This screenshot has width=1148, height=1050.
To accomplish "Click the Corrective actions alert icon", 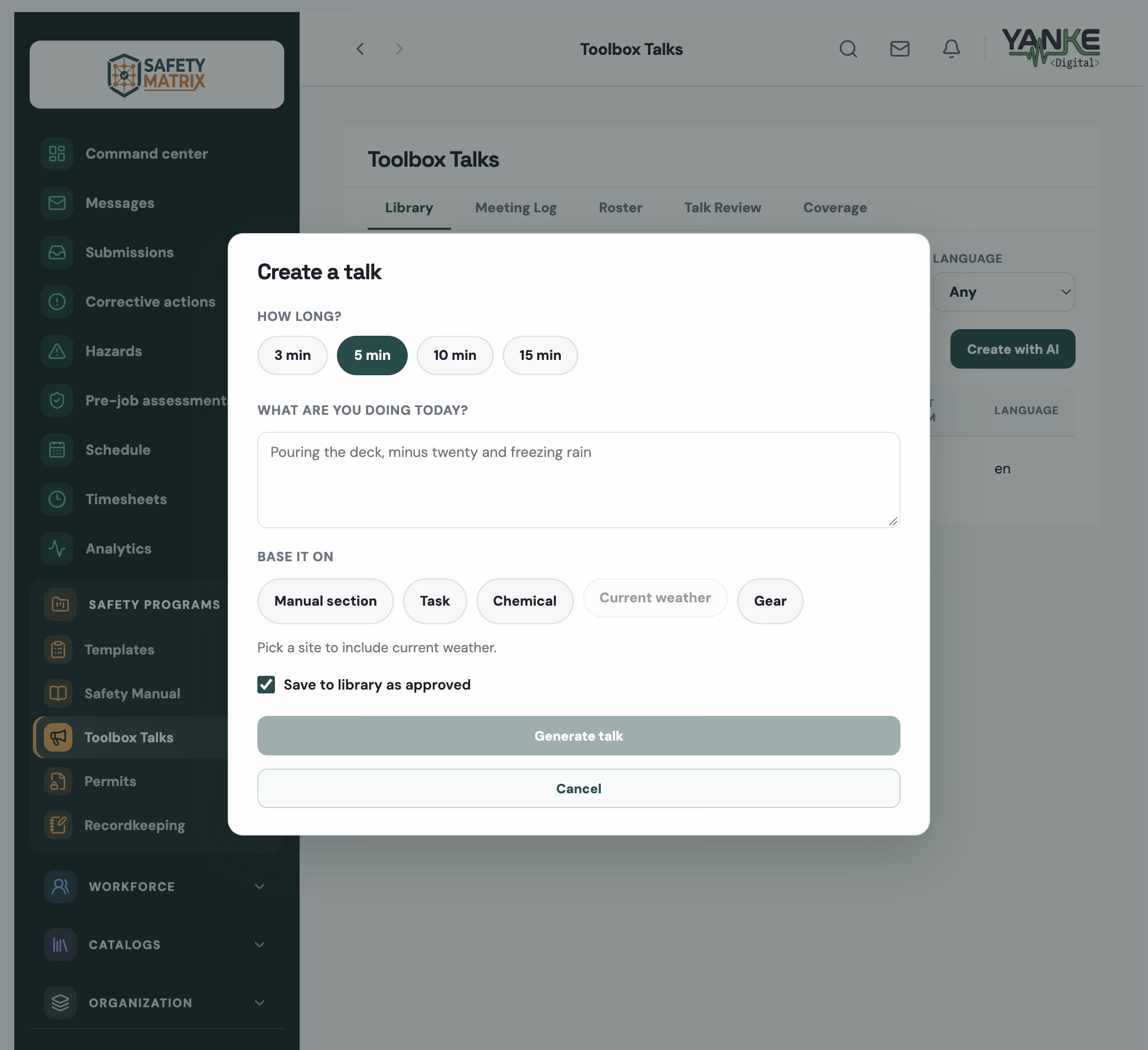I will tap(57, 302).
